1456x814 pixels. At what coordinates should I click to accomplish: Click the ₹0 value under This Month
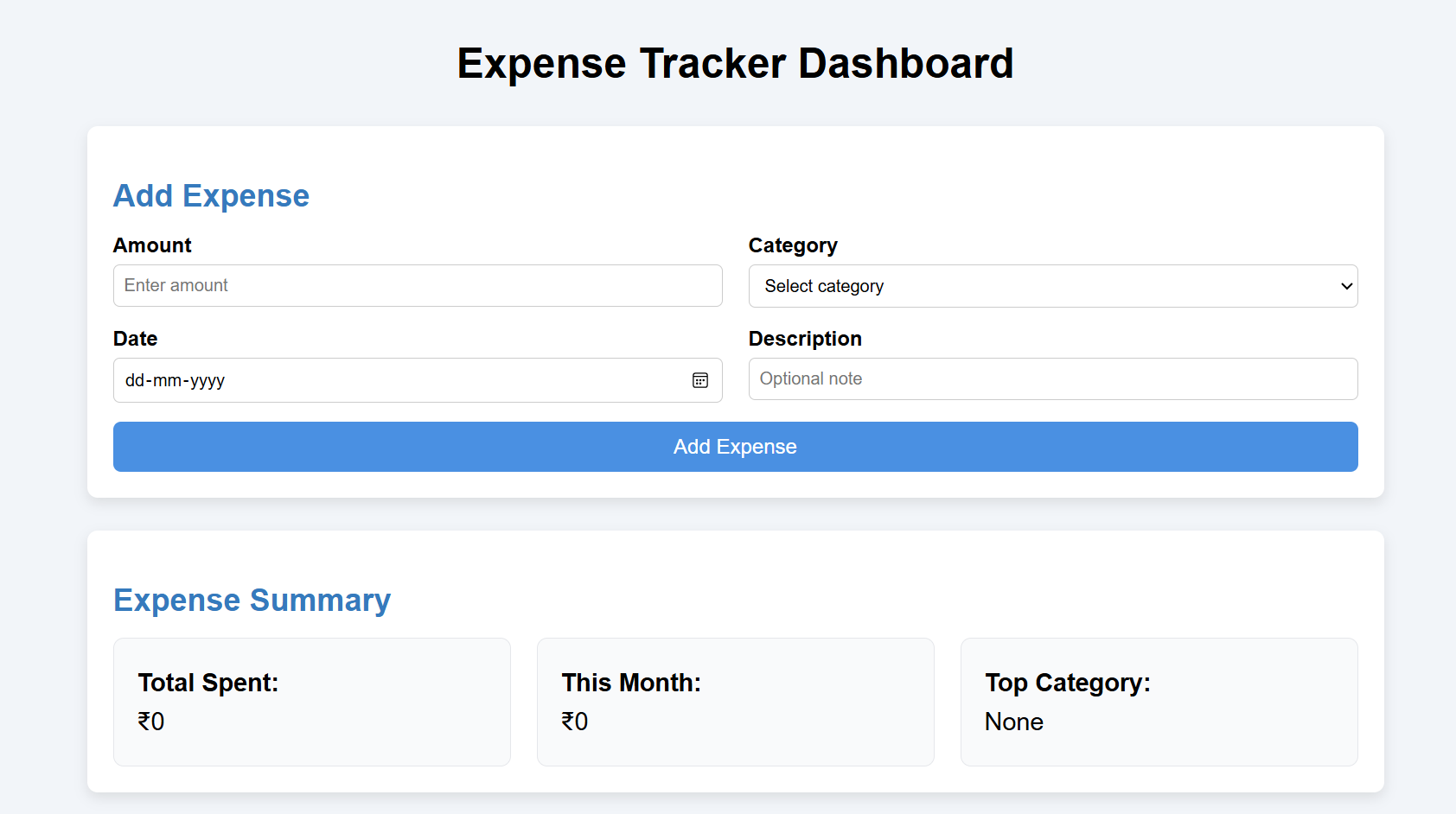pyautogui.click(x=575, y=722)
